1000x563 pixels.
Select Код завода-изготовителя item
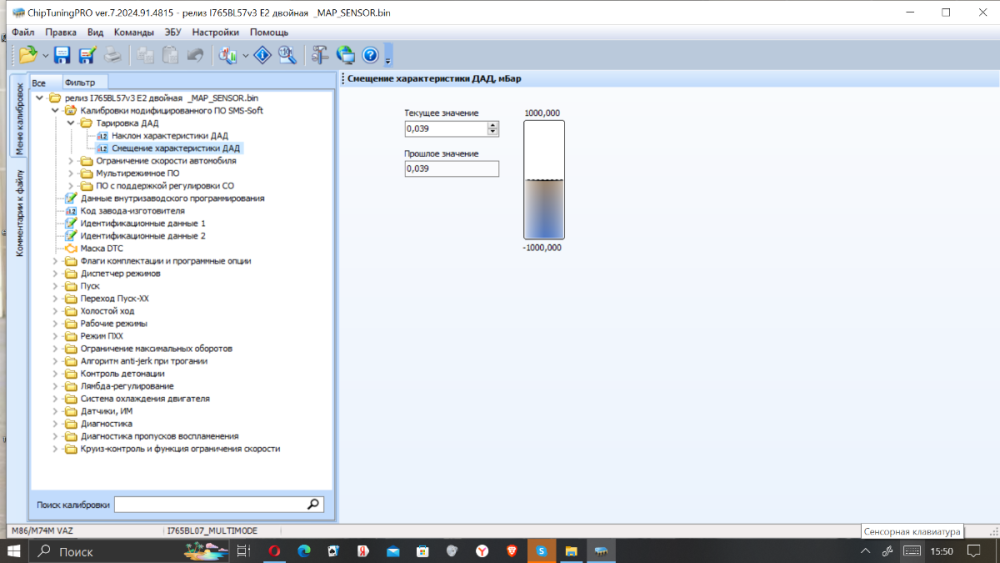click(x=133, y=211)
